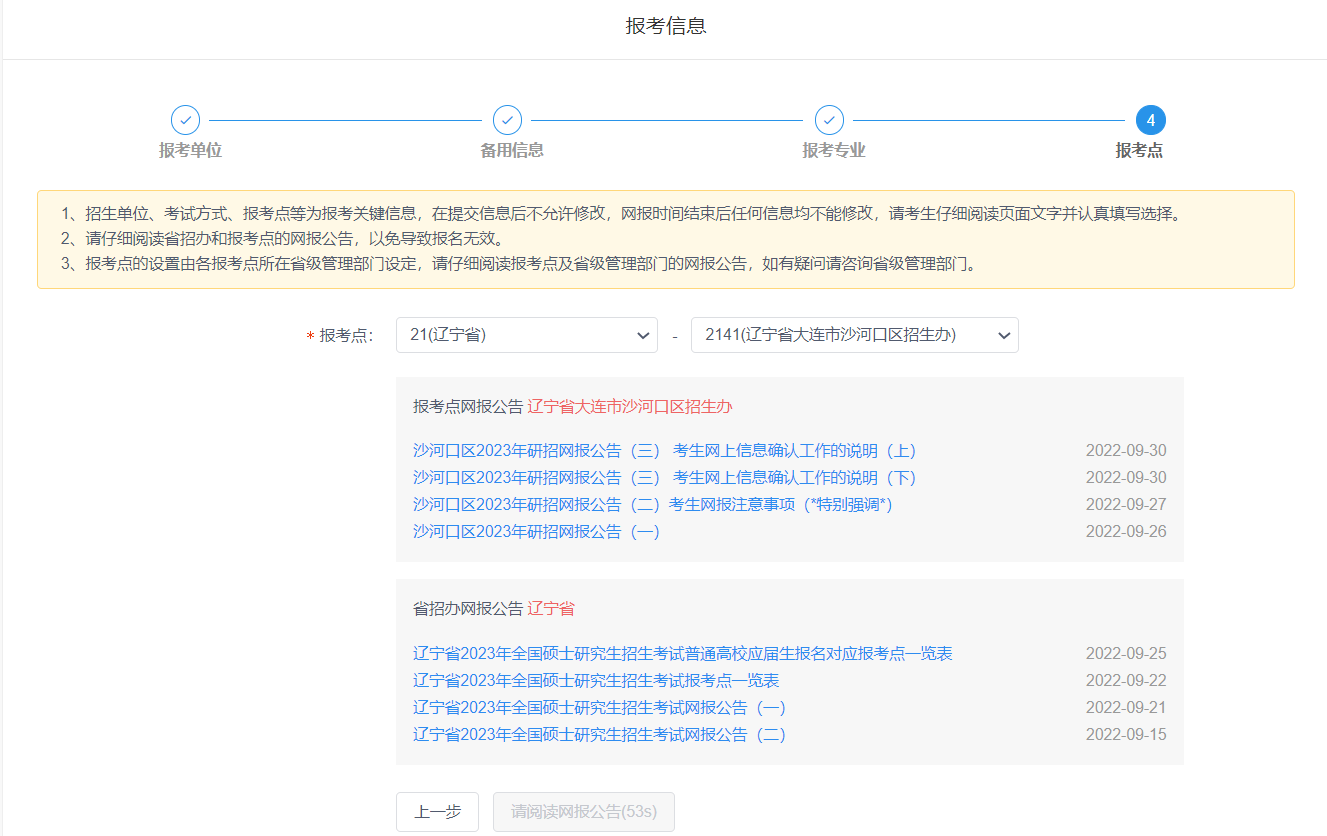Viewport: 1327px width, 836px height.
Task: Click the 报考点网报公告 section label
Action: click(x=468, y=407)
